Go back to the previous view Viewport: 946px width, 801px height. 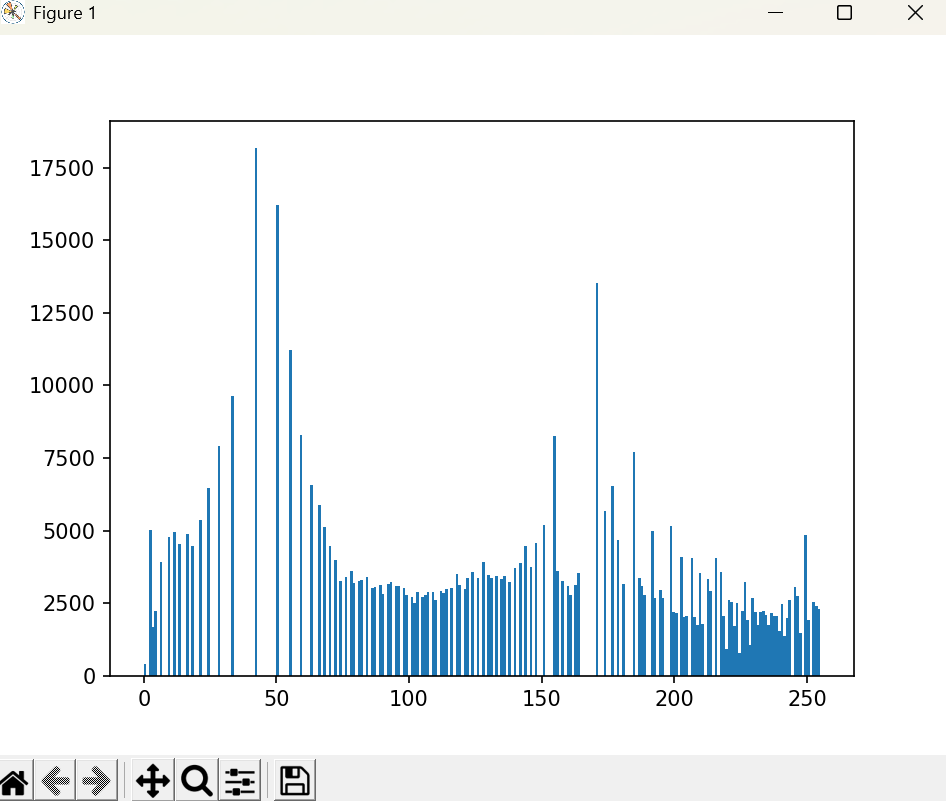55,780
